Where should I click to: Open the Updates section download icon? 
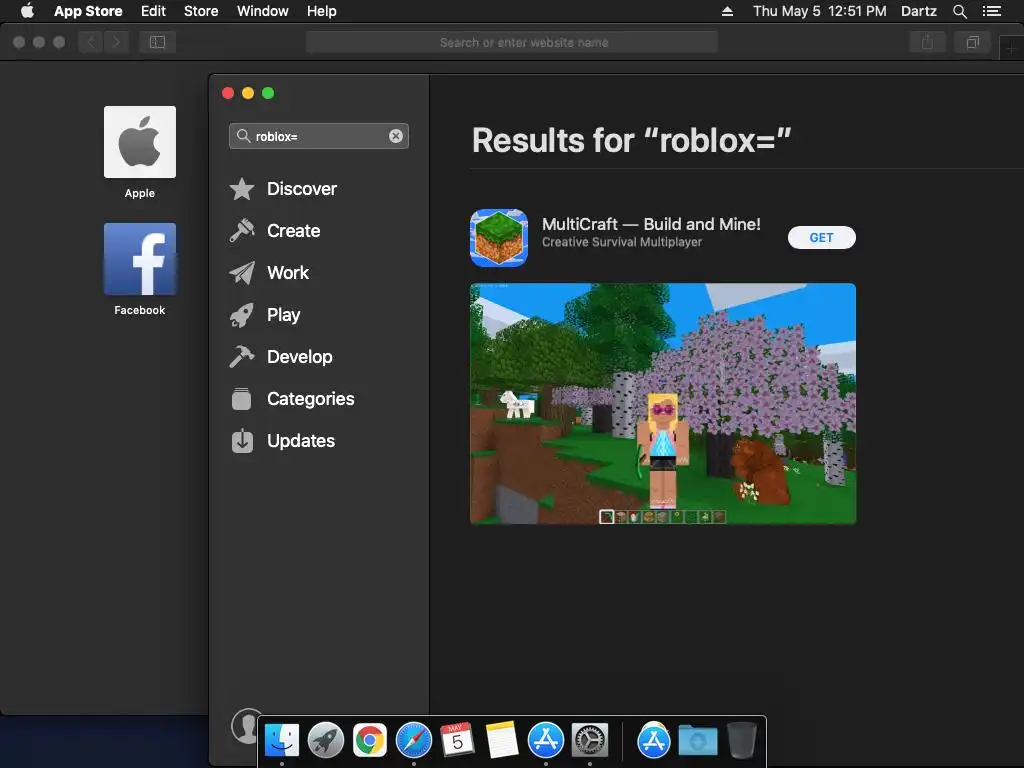pyautogui.click(x=242, y=441)
